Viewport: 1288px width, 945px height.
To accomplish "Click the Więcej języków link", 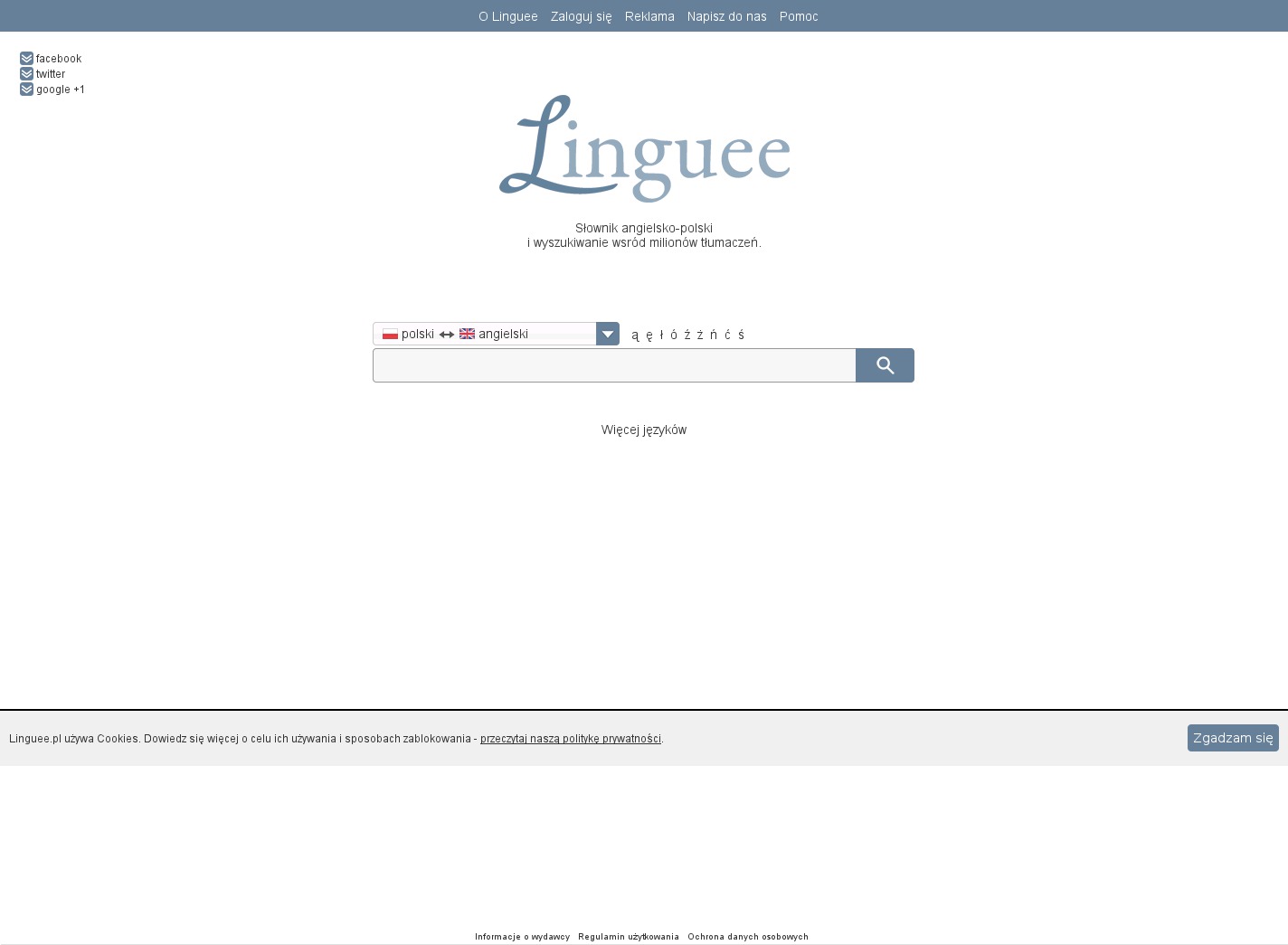I will pyautogui.click(x=644, y=430).
